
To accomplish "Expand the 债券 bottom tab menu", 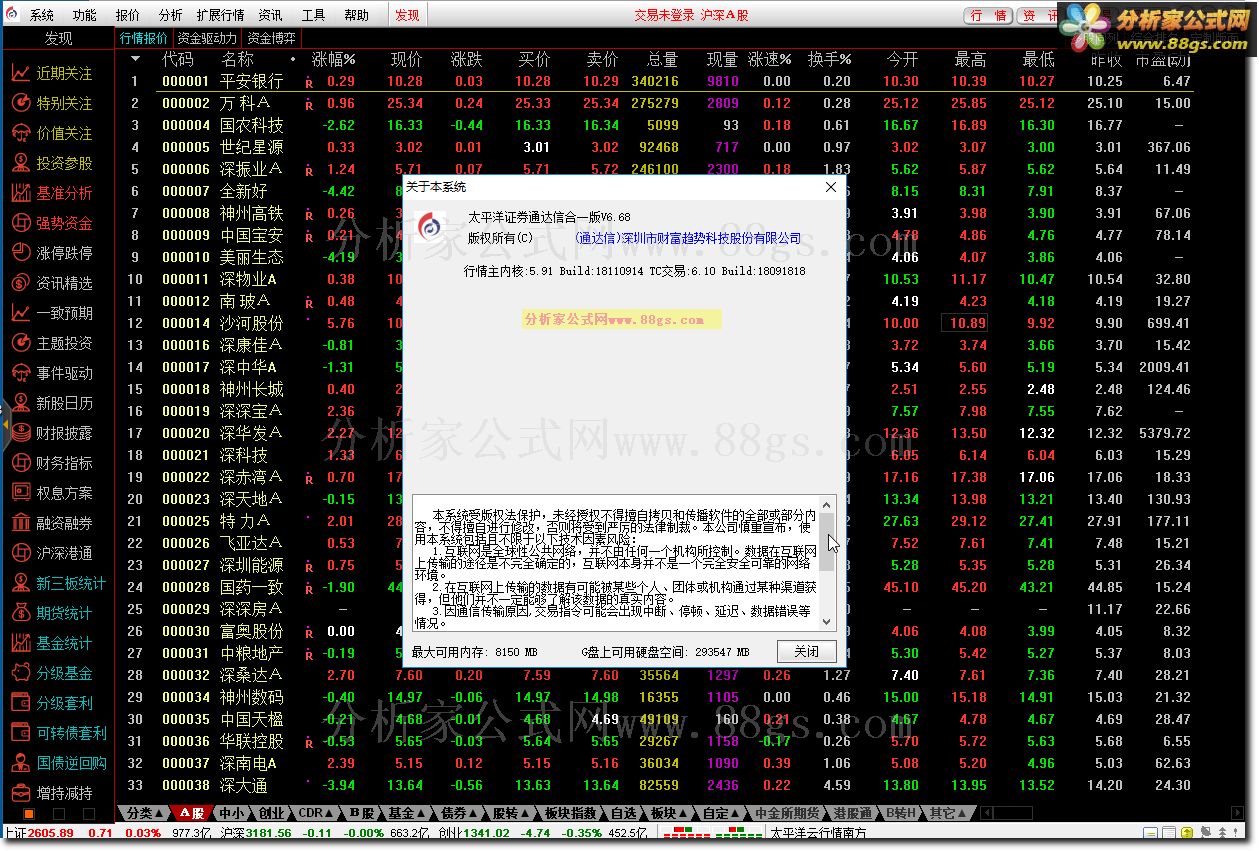I will (458, 813).
